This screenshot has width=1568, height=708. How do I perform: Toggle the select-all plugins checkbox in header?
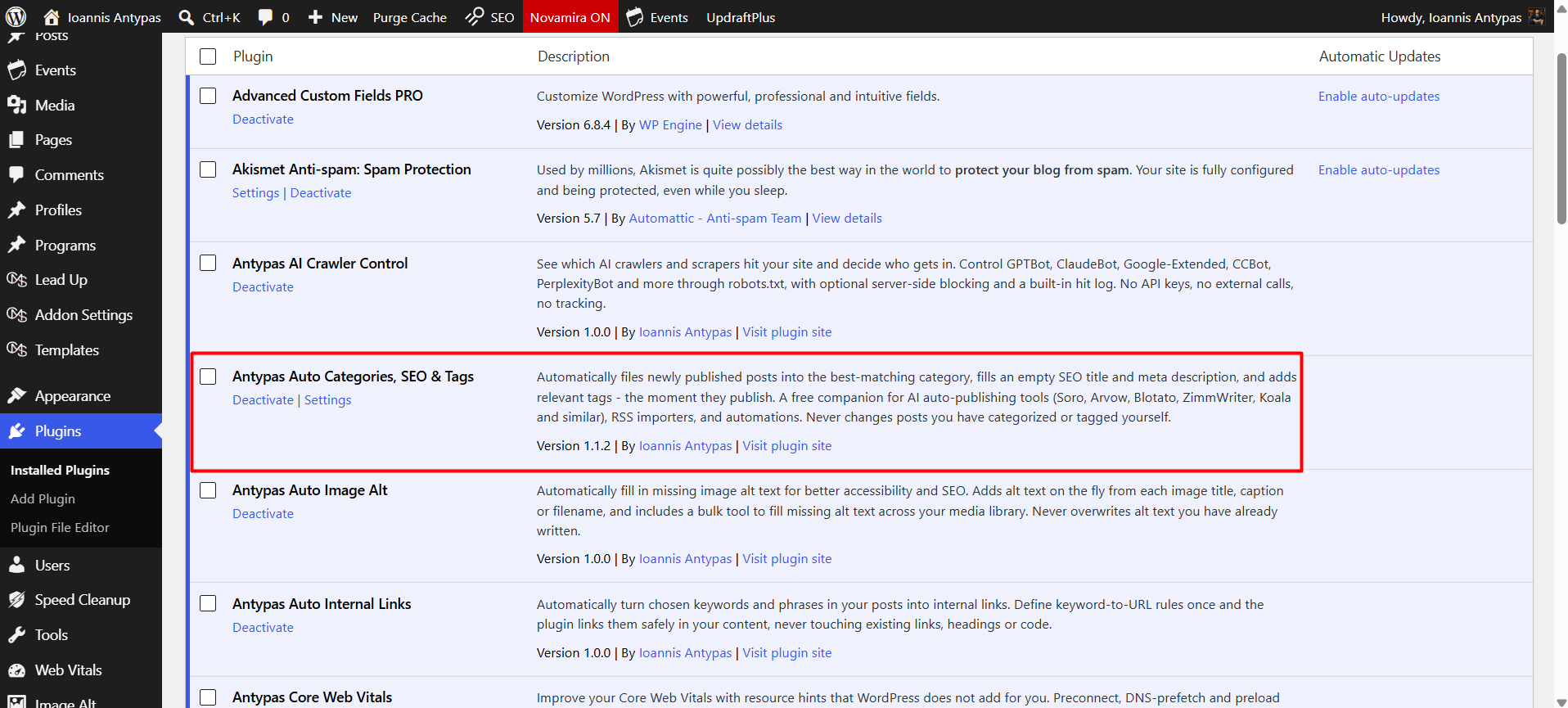[x=208, y=56]
